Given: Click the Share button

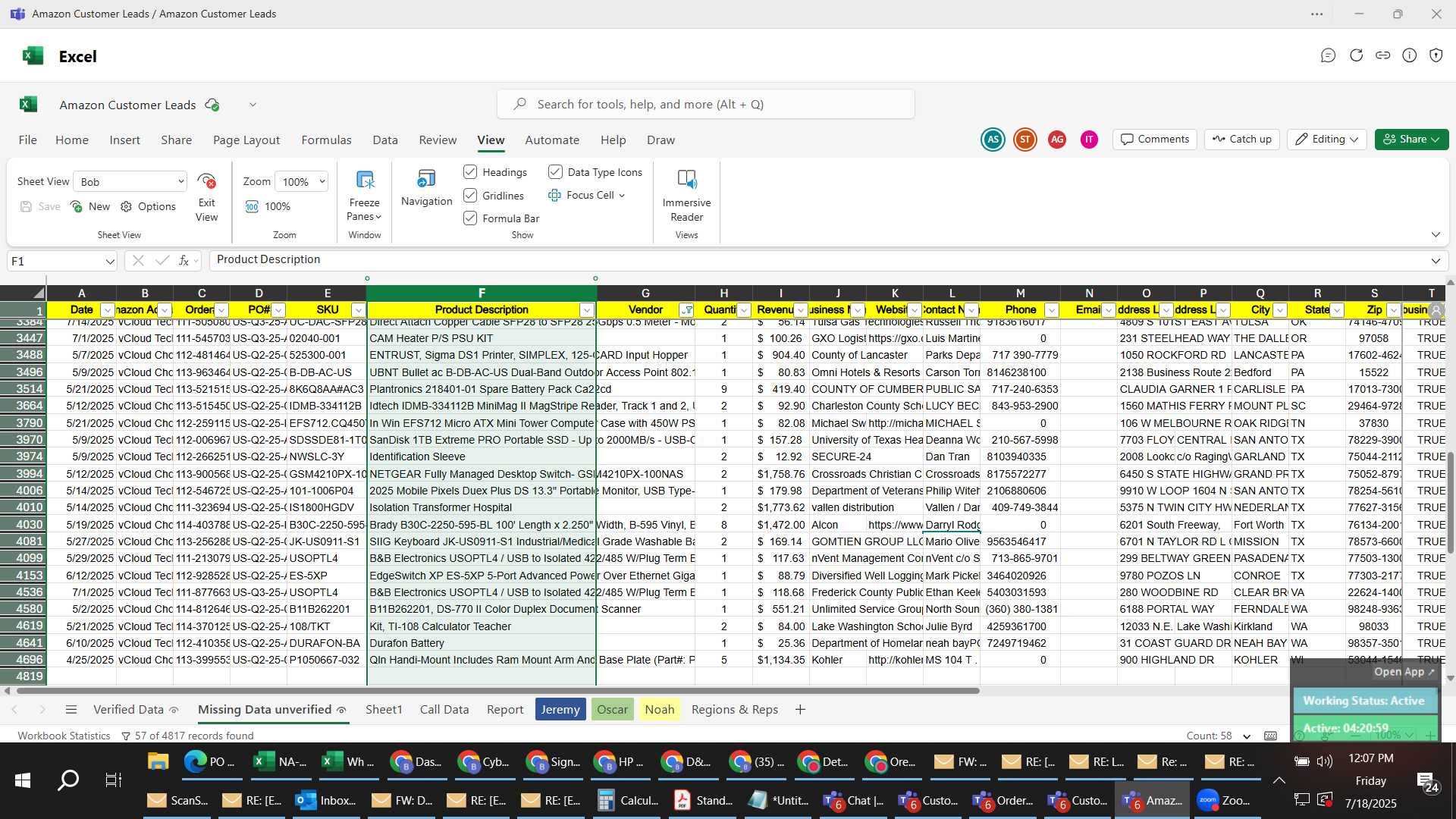Looking at the screenshot, I should point(1412,140).
